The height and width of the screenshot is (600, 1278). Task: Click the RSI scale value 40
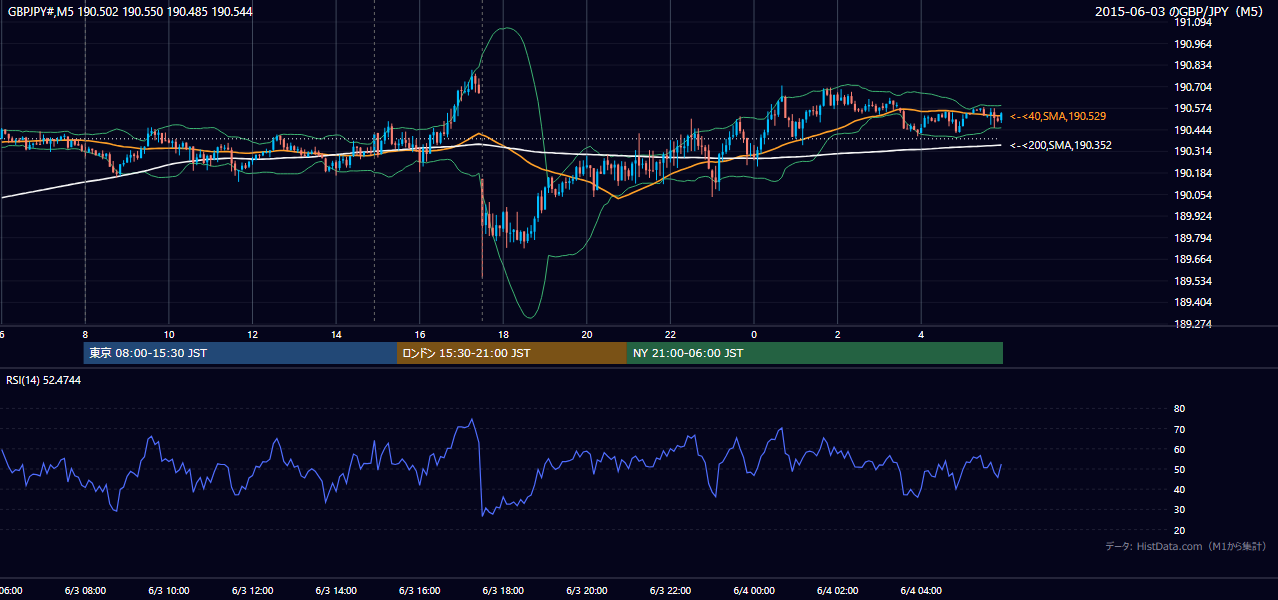coord(1180,489)
